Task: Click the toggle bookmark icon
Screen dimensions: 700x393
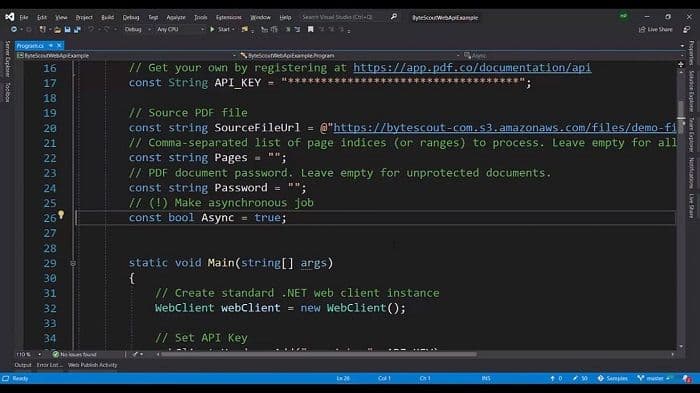Action: coord(310,29)
